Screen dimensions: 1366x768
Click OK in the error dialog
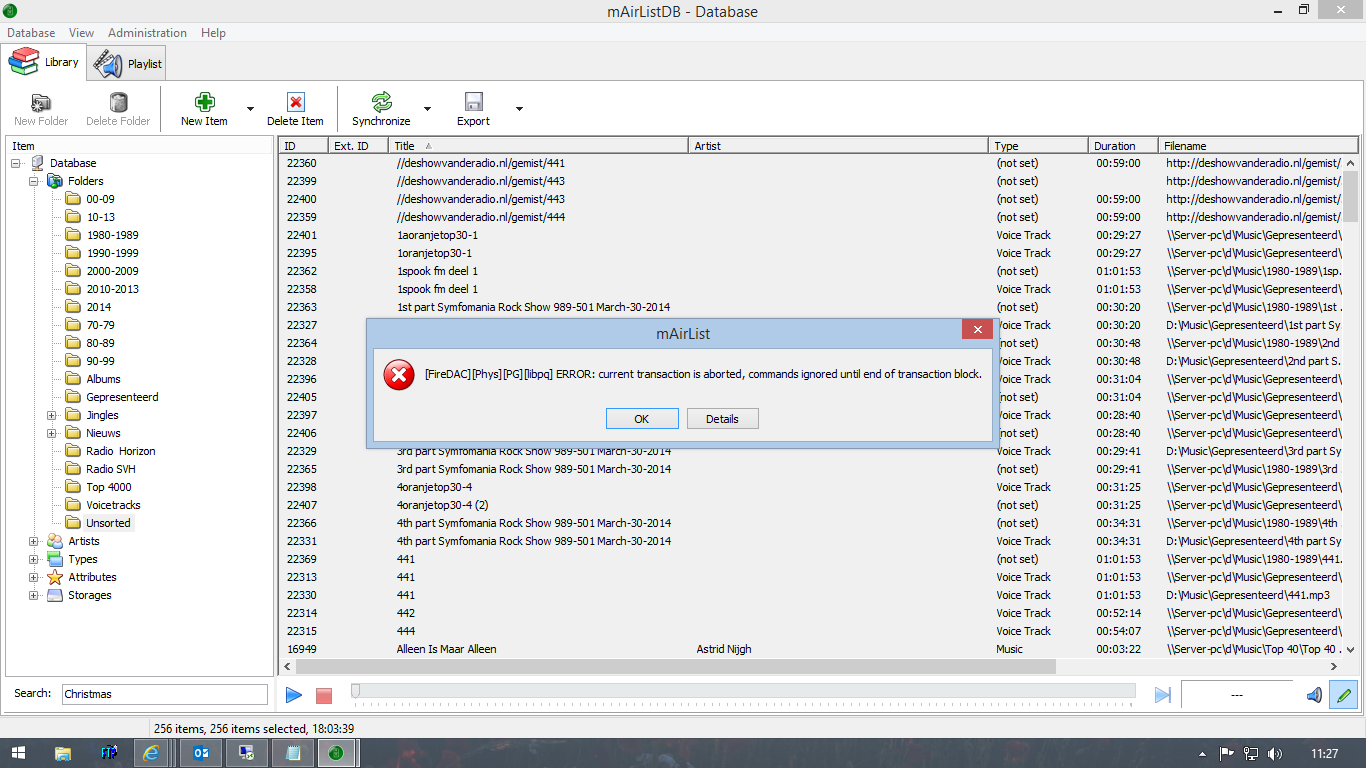(642, 419)
